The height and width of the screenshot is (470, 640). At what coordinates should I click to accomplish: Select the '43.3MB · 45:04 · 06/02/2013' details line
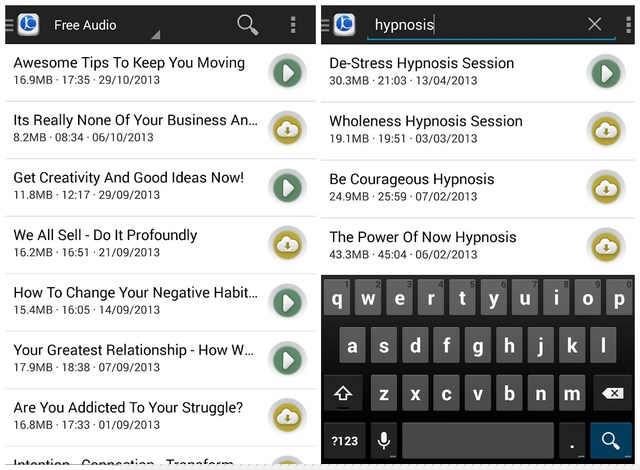pos(403,255)
